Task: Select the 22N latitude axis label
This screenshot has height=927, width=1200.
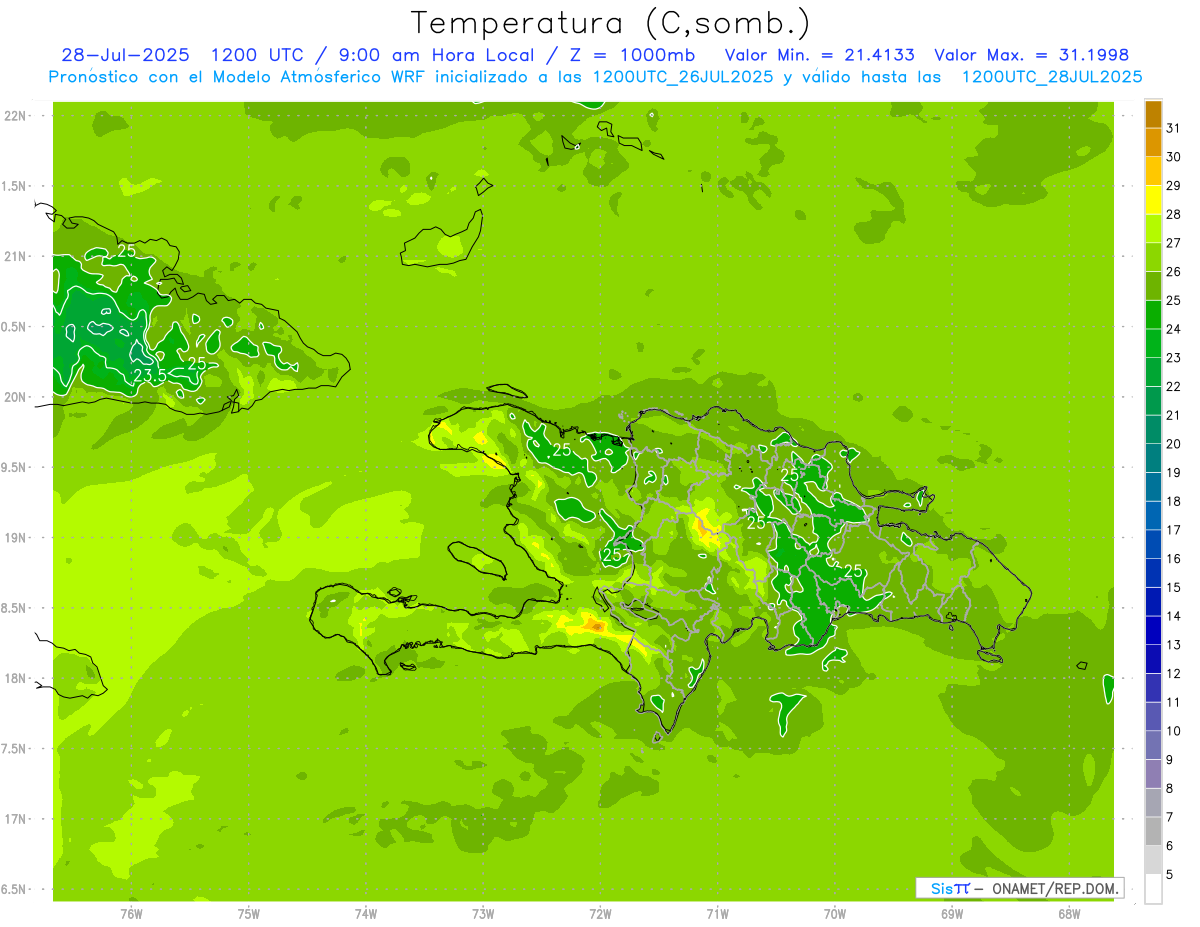Action: 15,116
